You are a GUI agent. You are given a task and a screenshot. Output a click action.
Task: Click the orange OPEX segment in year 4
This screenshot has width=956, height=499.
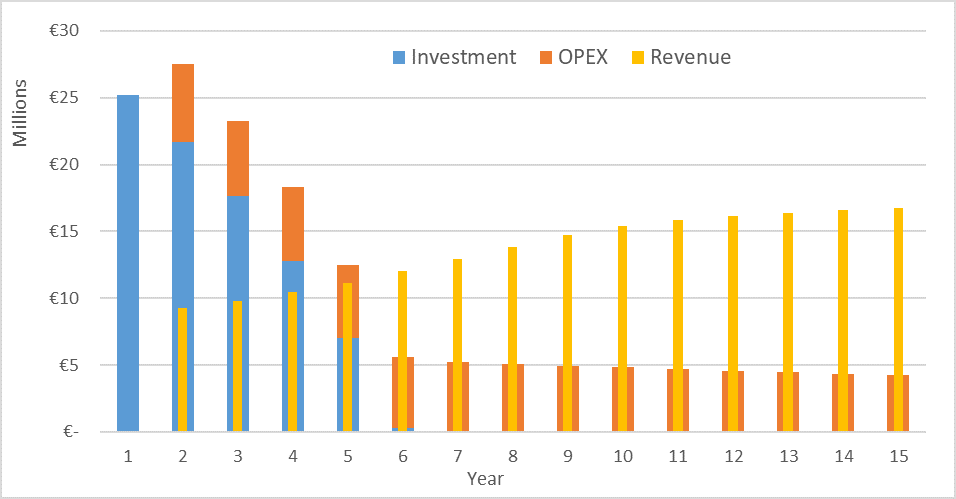pos(293,224)
